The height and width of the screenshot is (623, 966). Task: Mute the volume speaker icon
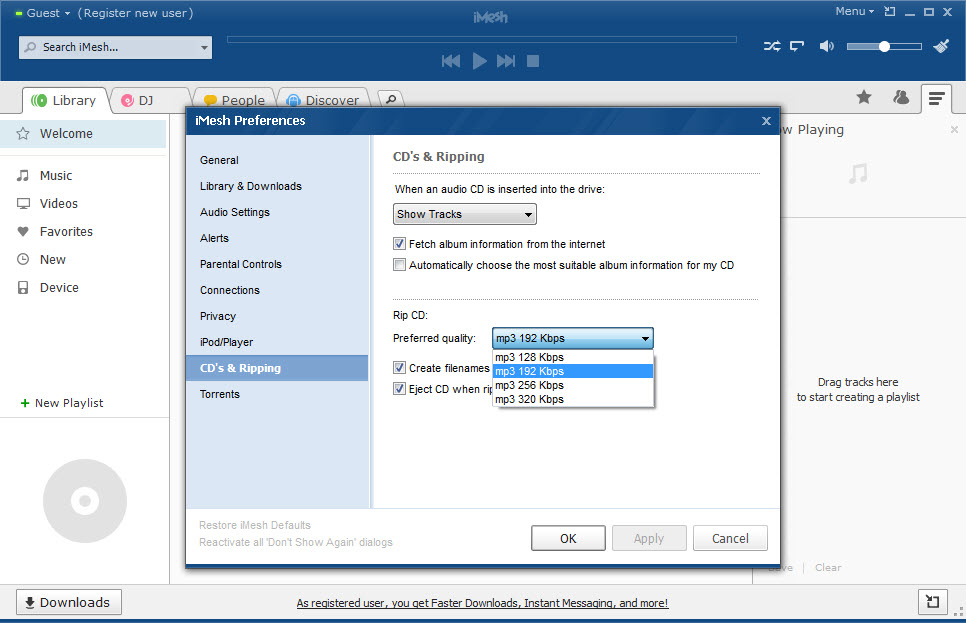click(827, 46)
